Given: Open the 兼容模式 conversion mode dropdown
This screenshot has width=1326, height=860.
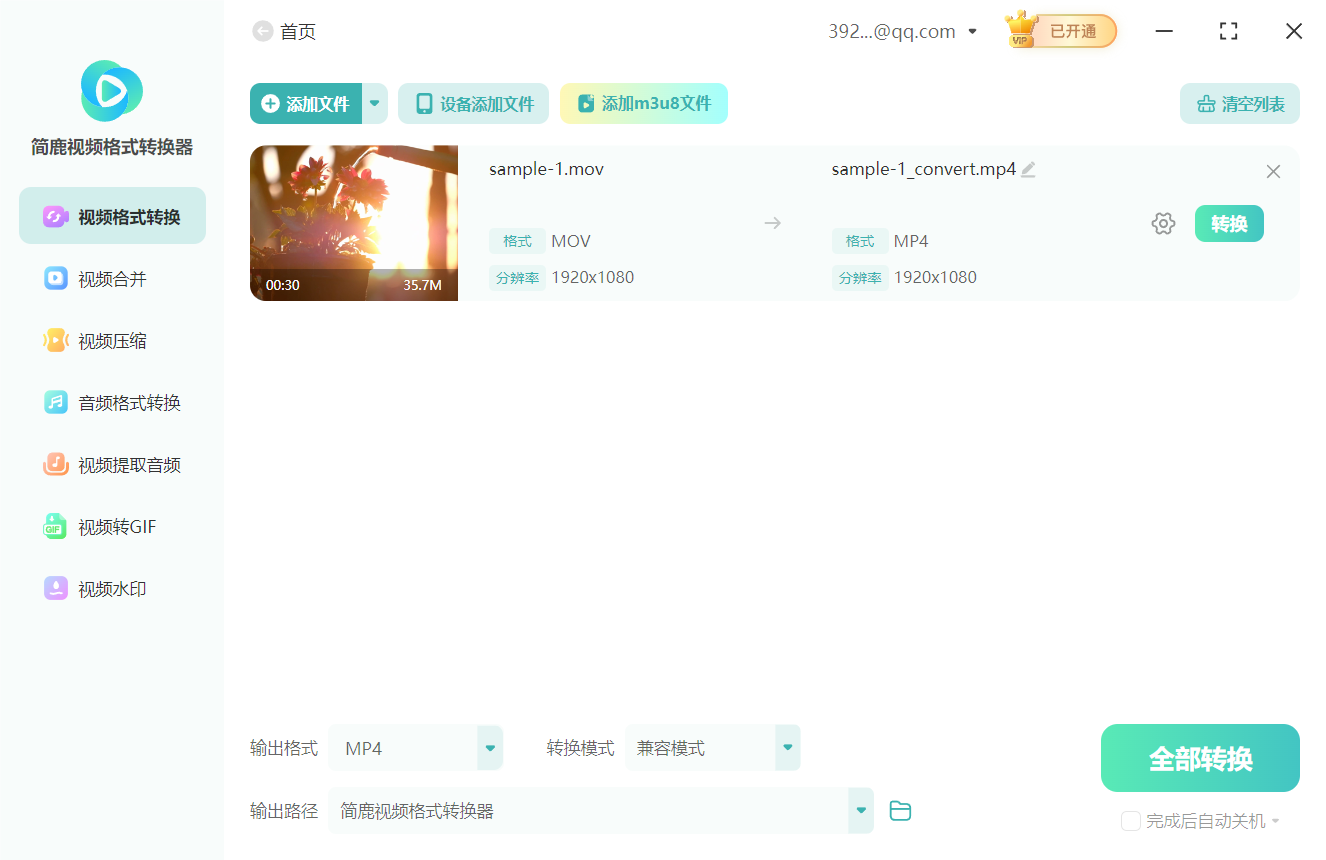Looking at the screenshot, I should coord(787,747).
